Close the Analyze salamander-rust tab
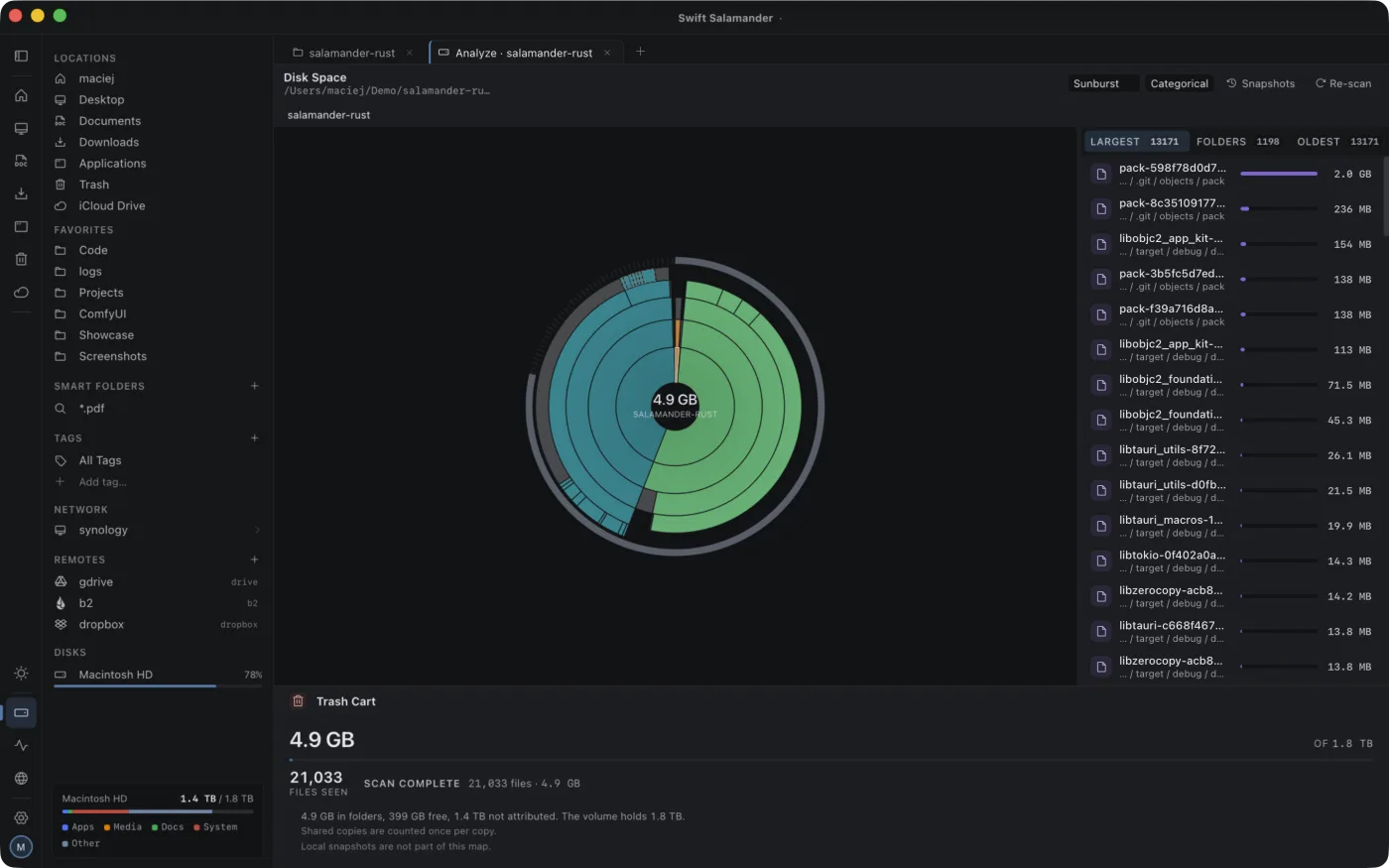This screenshot has height=868, width=1389. coord(607,53)
